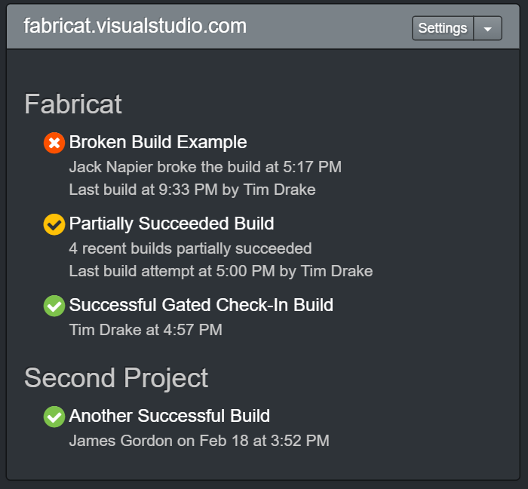The height and width of the screenshot is (489, 528).
Task: Open Another Successful Build details
Action: 169,416
